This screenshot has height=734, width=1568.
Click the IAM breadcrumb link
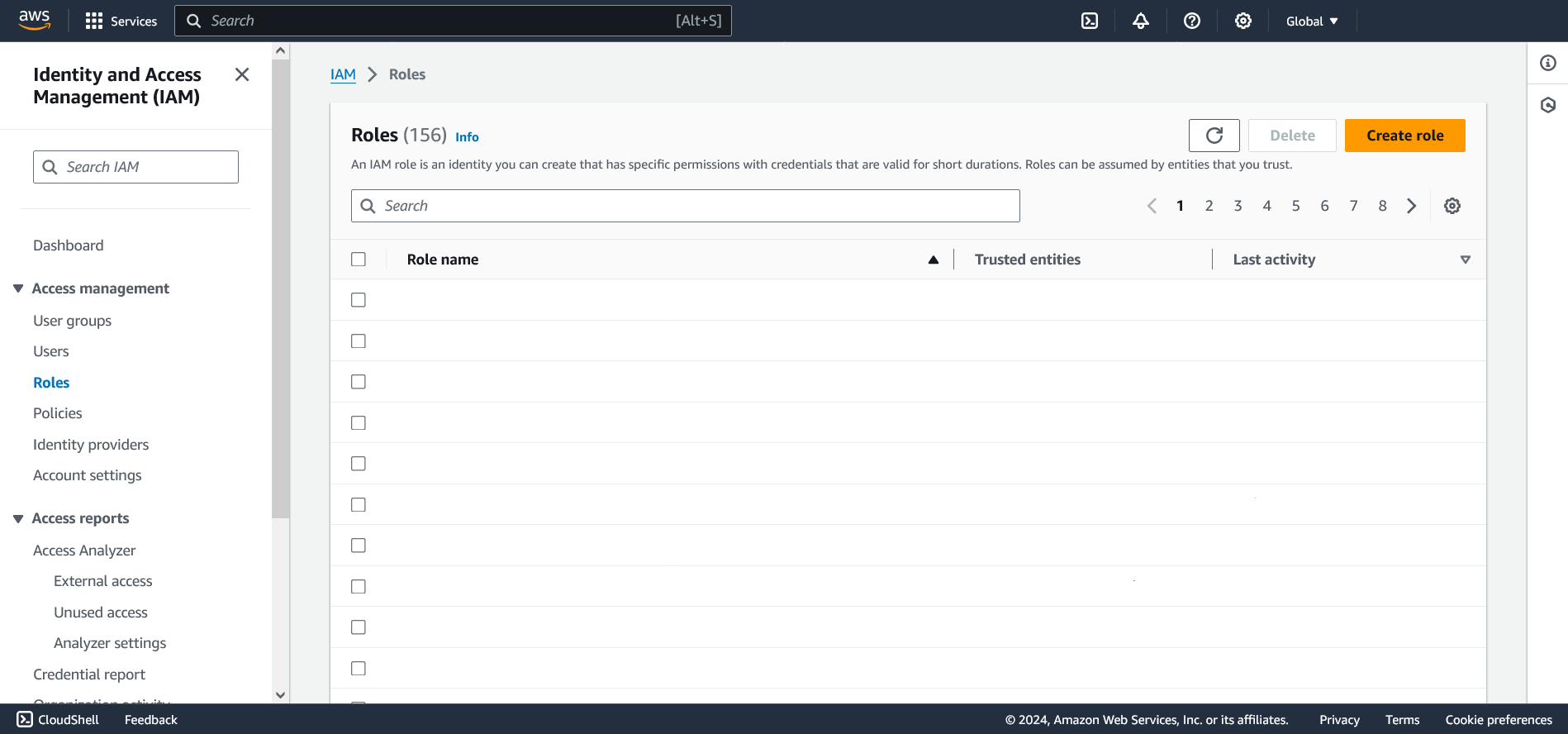coord(343,74)
